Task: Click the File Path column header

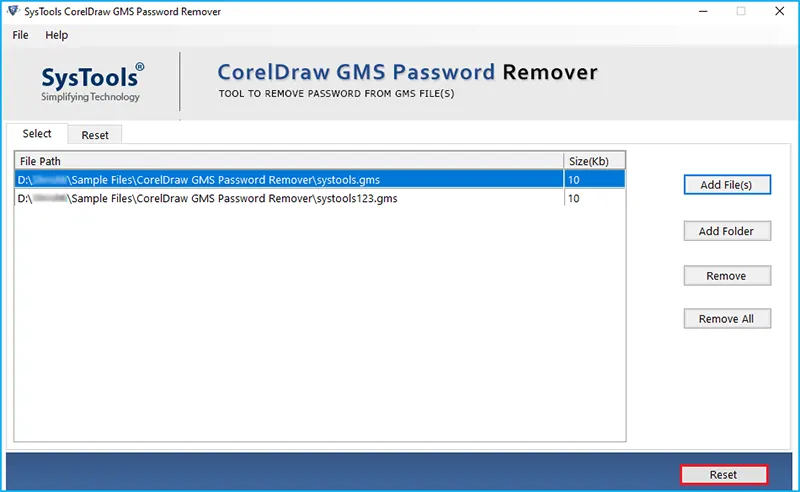Action: (289, 161)
